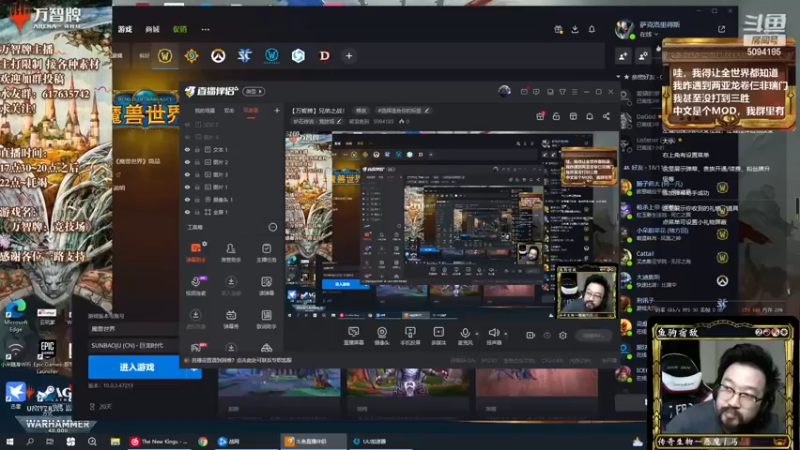
Task: Toggle visibility of 摄像头 1 layer
Action: coord(187,199)
